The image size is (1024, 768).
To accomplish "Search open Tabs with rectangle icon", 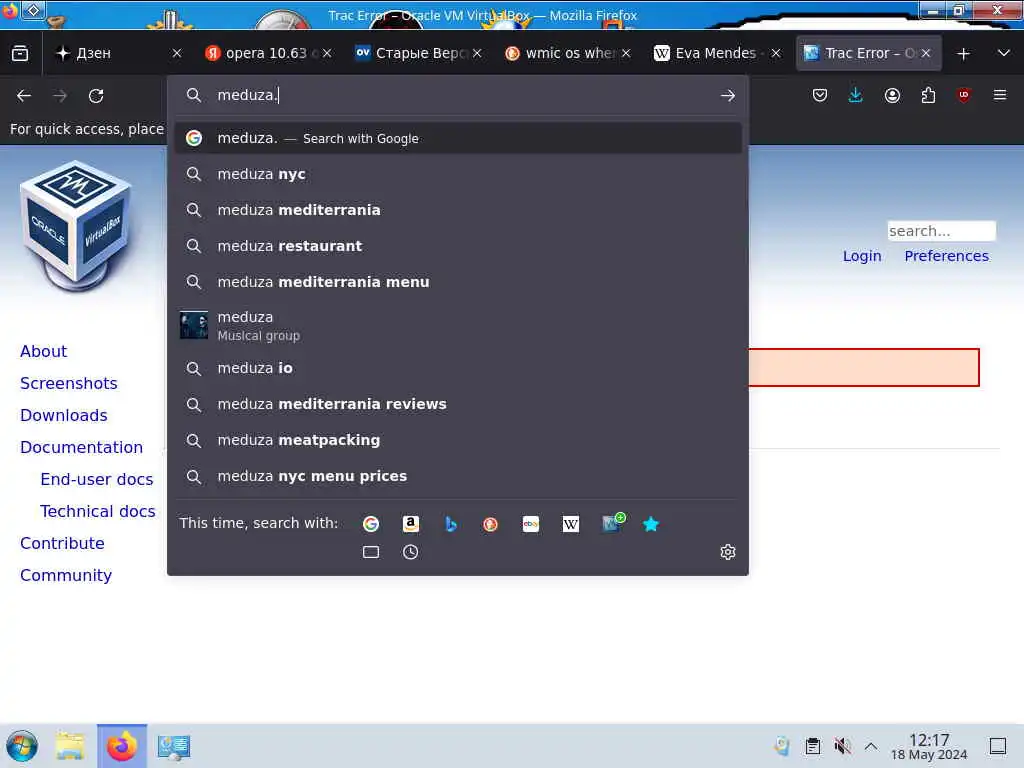I will 371,552.
